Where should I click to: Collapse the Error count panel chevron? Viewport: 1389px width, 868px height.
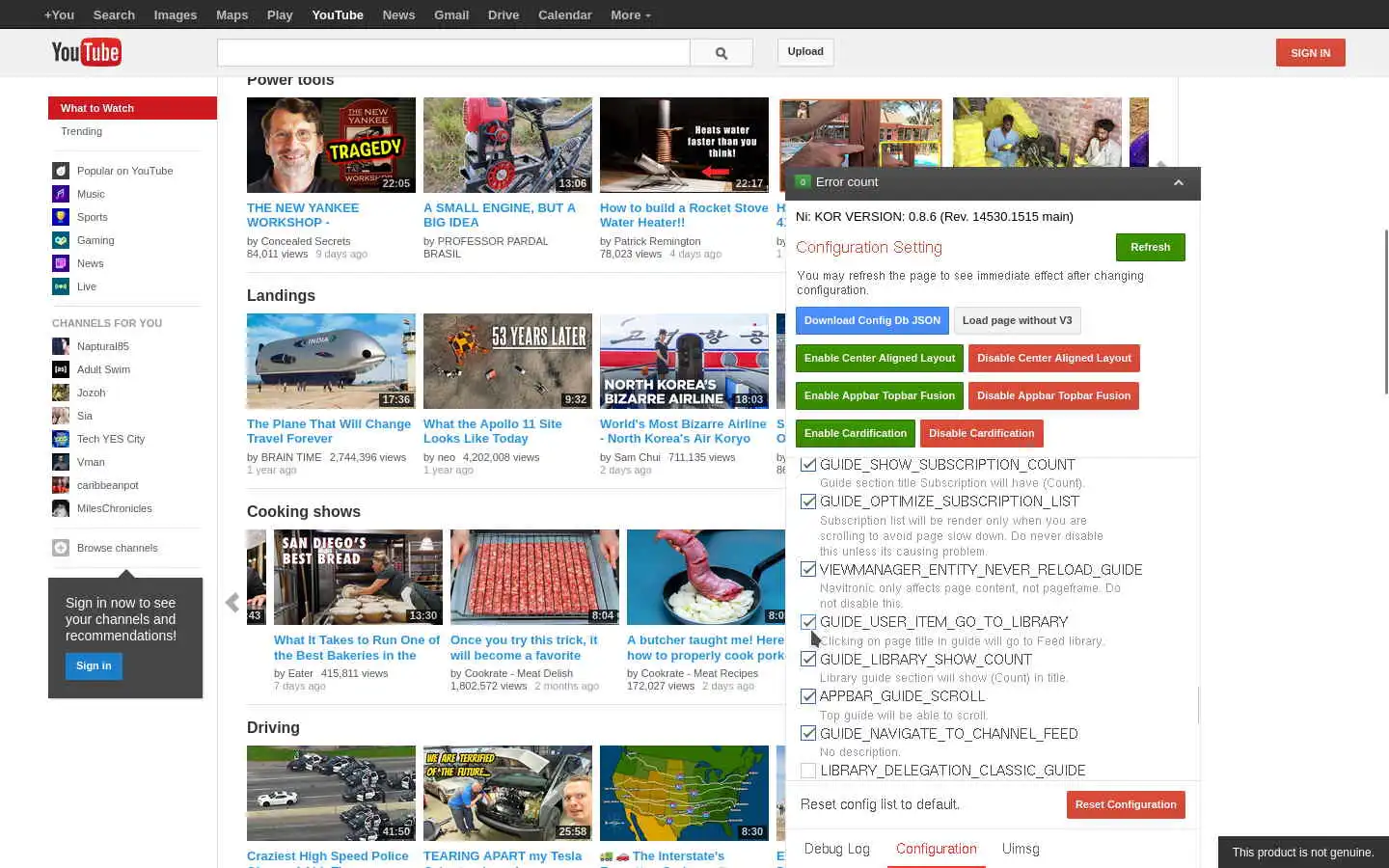(1178, 182)
